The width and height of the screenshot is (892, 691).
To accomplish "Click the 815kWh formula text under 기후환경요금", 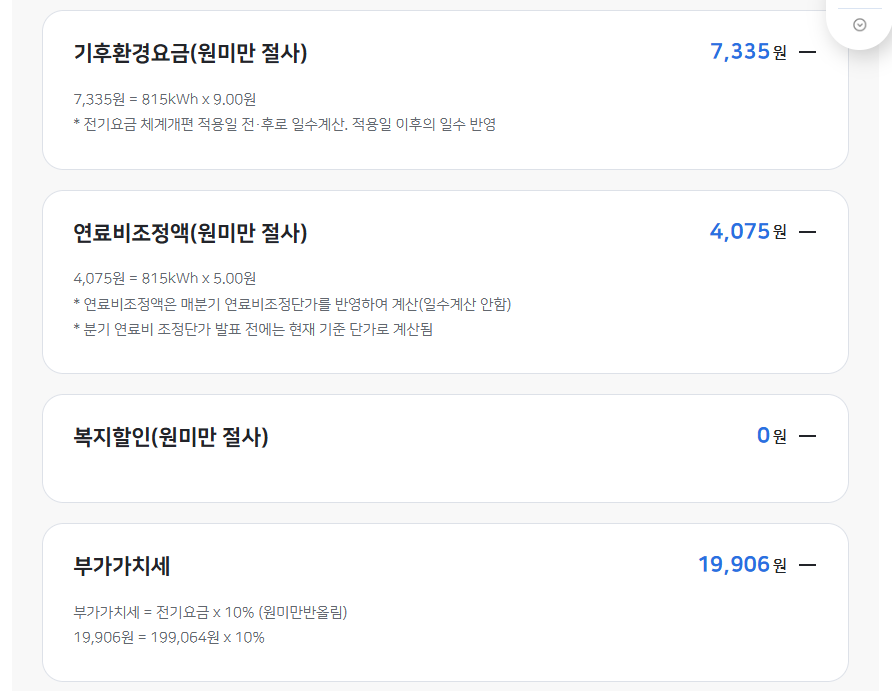I will [165, 98].
